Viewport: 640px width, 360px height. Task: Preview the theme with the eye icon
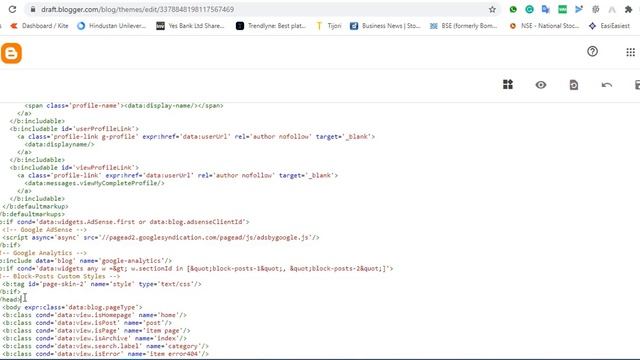coord(541,85)
